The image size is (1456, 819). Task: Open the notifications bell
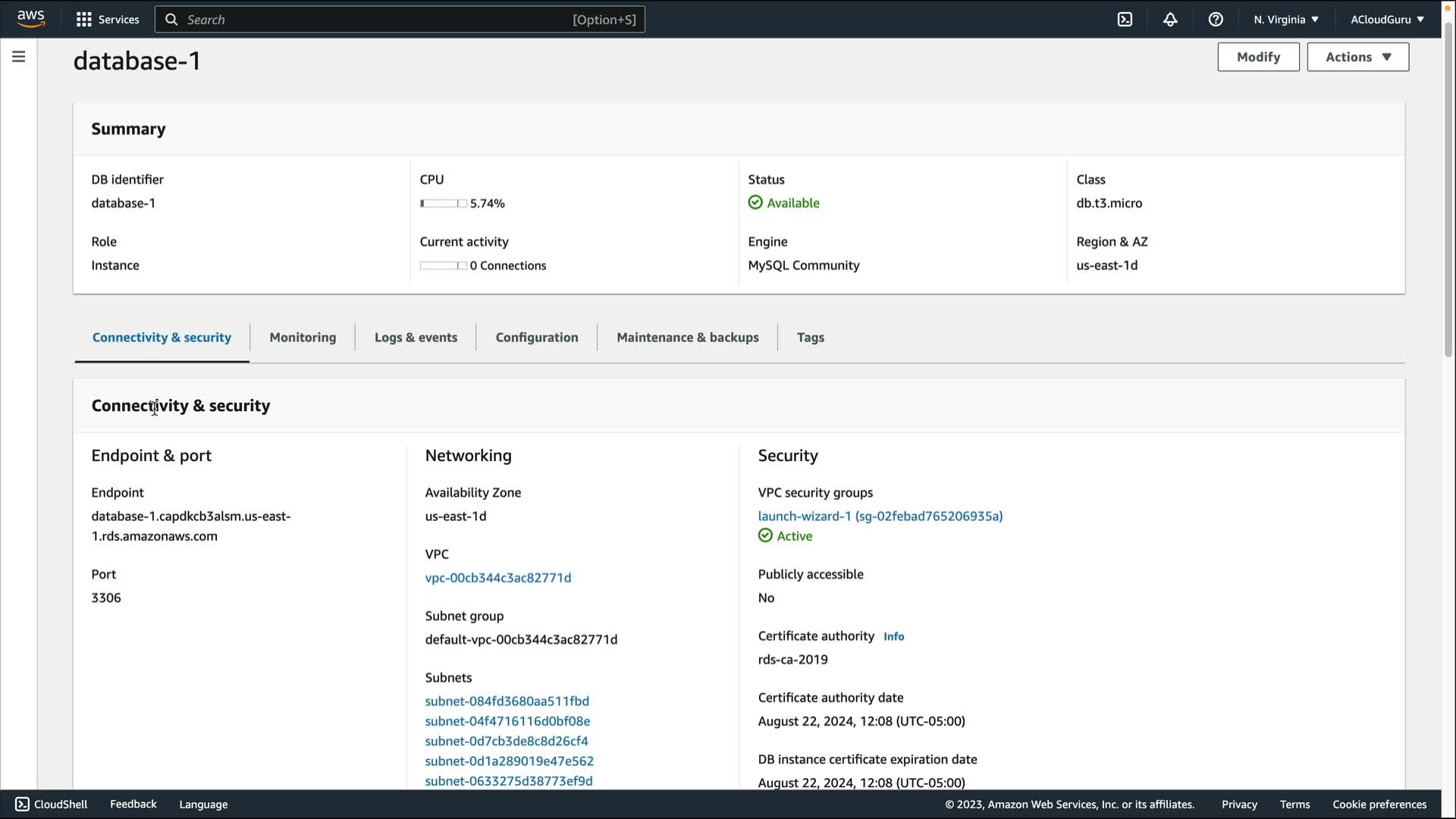pos(1170,20)
